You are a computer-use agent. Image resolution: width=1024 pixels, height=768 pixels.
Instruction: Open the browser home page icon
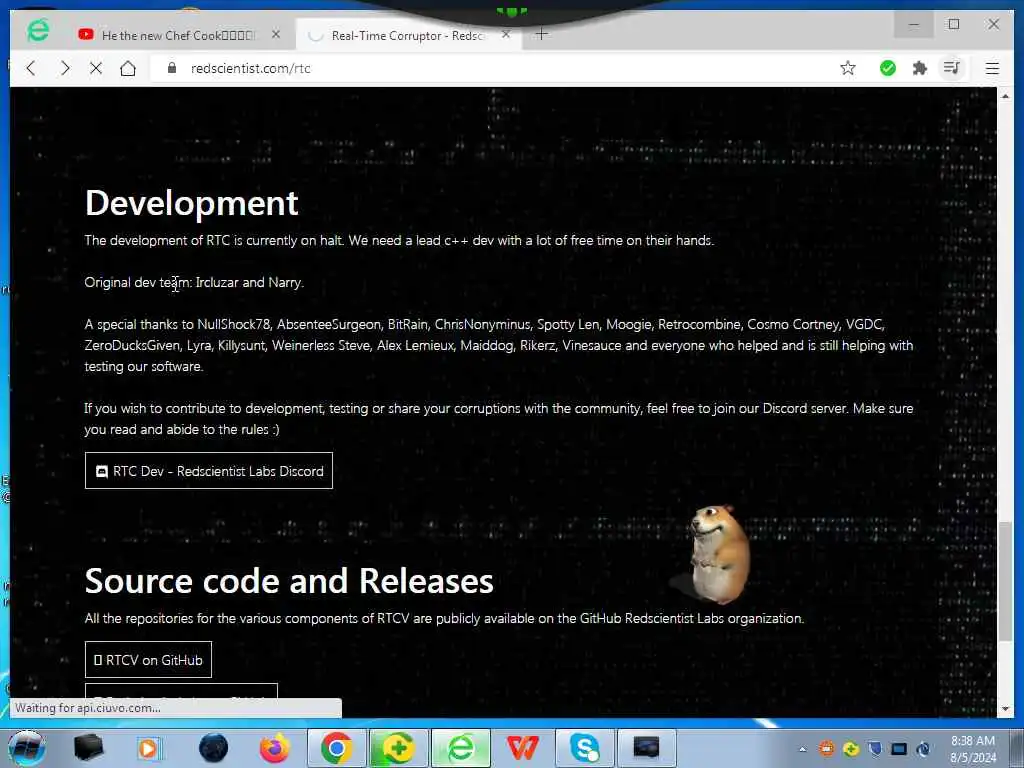pyautogui.click(x=128, y=68)
